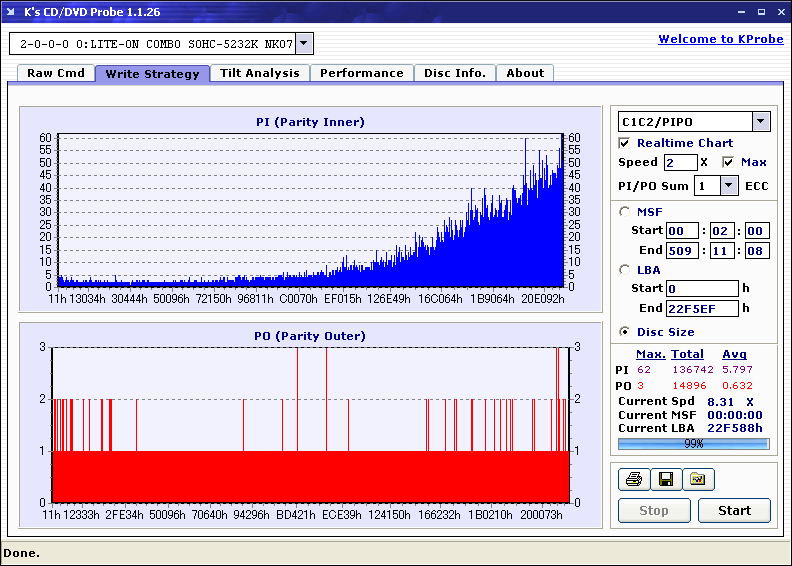Viewport: 792px width, 566px height.
Task: Save scan results with the floppy disk icon
Action: coord(666,480)
